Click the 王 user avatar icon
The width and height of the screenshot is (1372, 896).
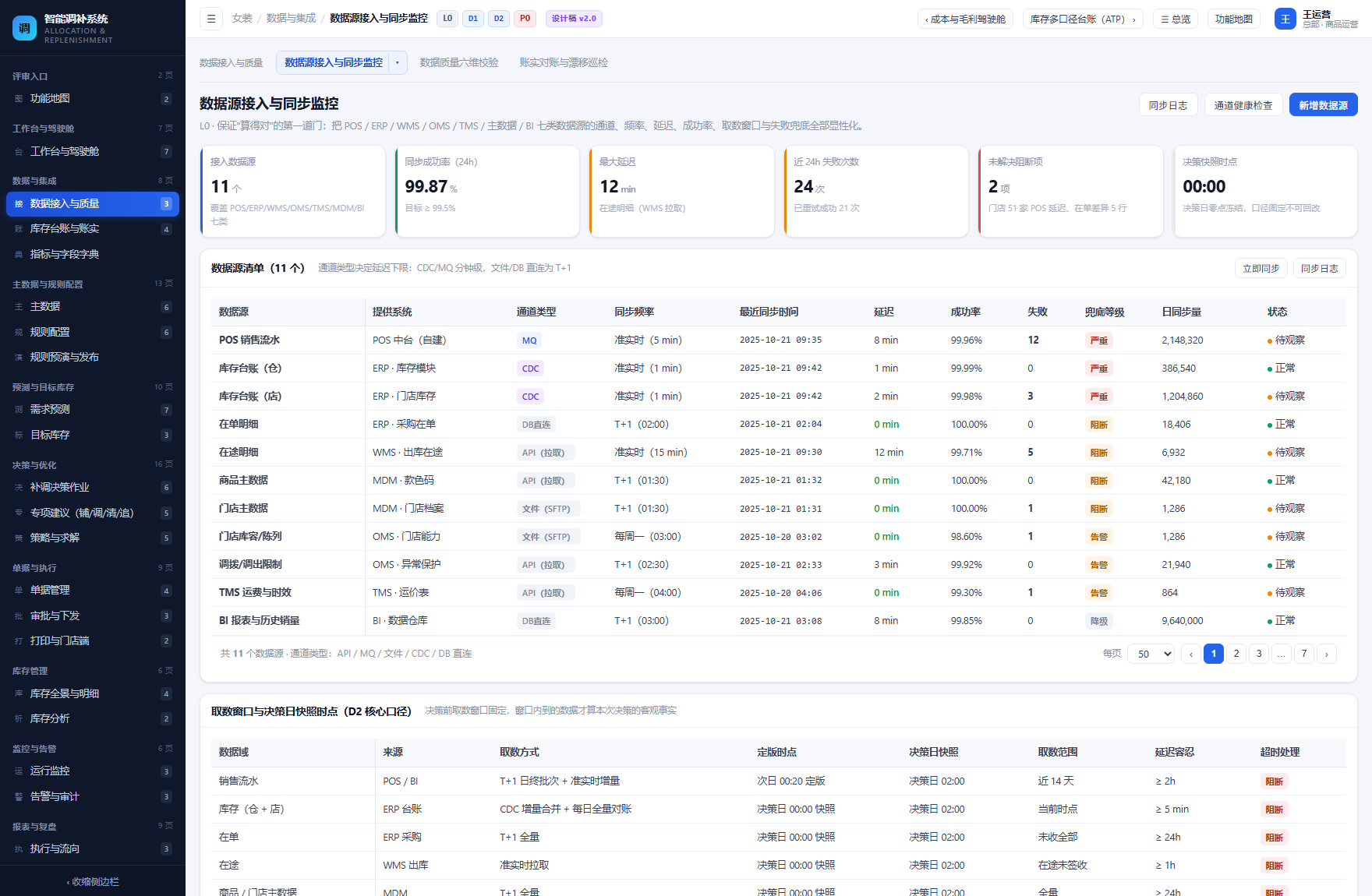coord(1285,19)
